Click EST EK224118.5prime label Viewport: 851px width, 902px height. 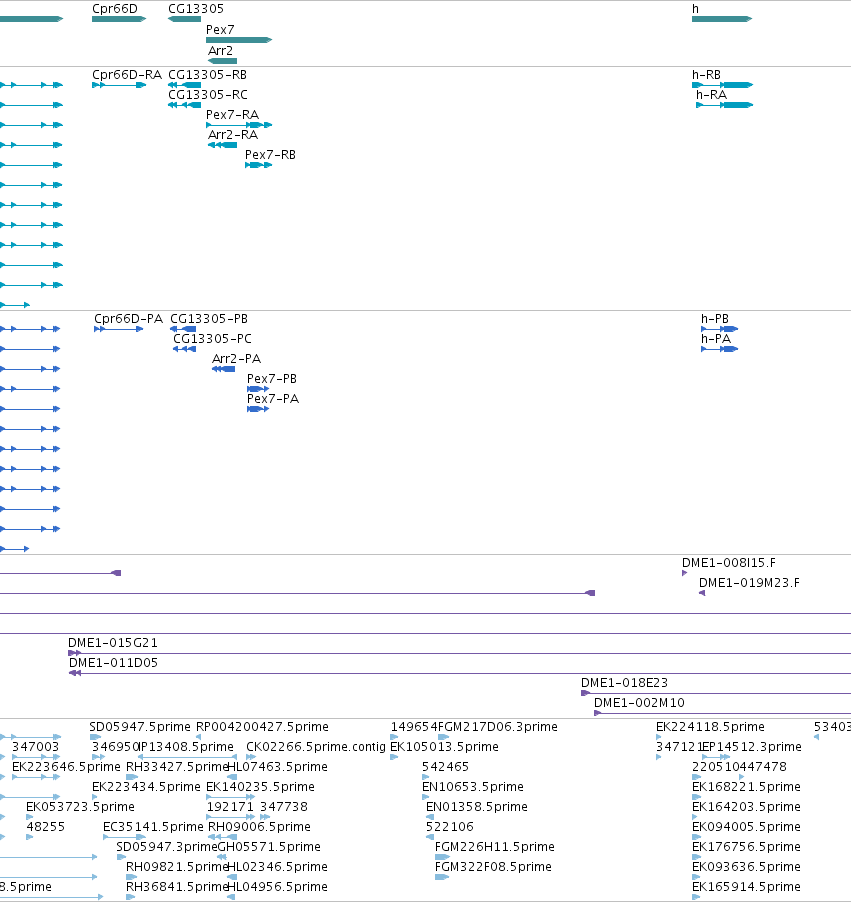(710, 727)
